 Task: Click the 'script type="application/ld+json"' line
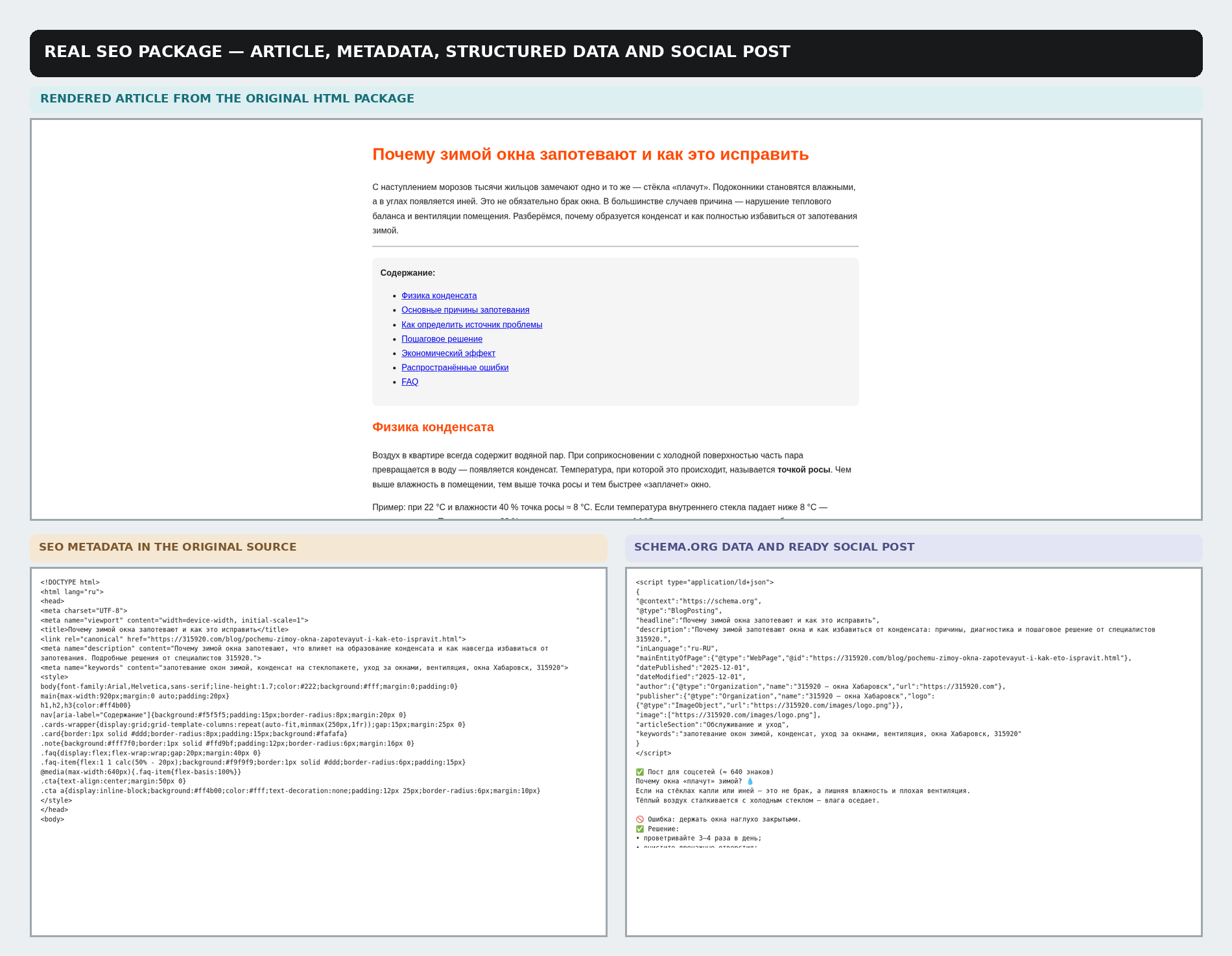(x=705, y=582)
